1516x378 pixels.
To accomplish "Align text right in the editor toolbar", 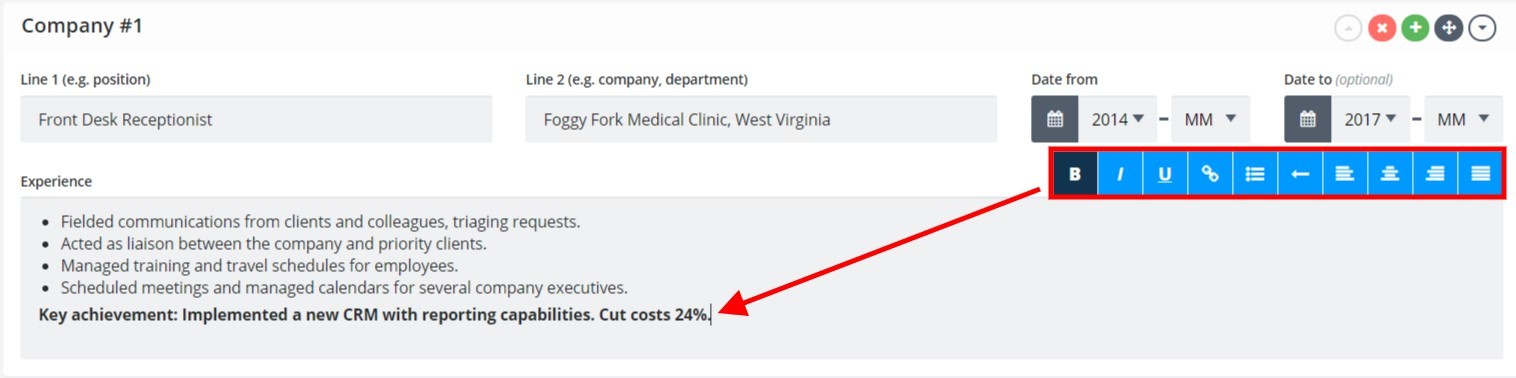I will (1435, 173).
